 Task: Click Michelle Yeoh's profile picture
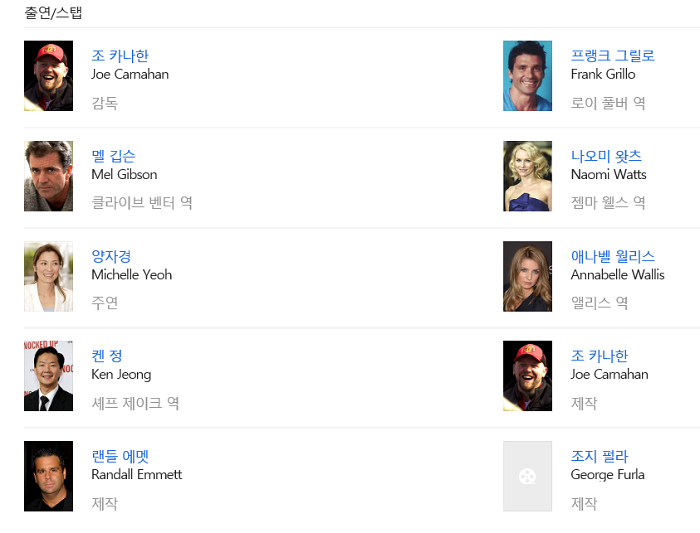(x=48, y=276)
